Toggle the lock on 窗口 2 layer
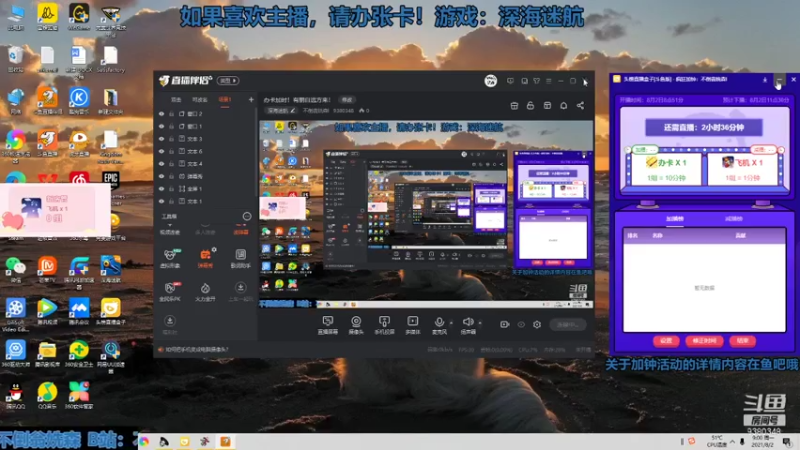Image resolution: width=800 pixels, height=450 pixels. (171, 114)
